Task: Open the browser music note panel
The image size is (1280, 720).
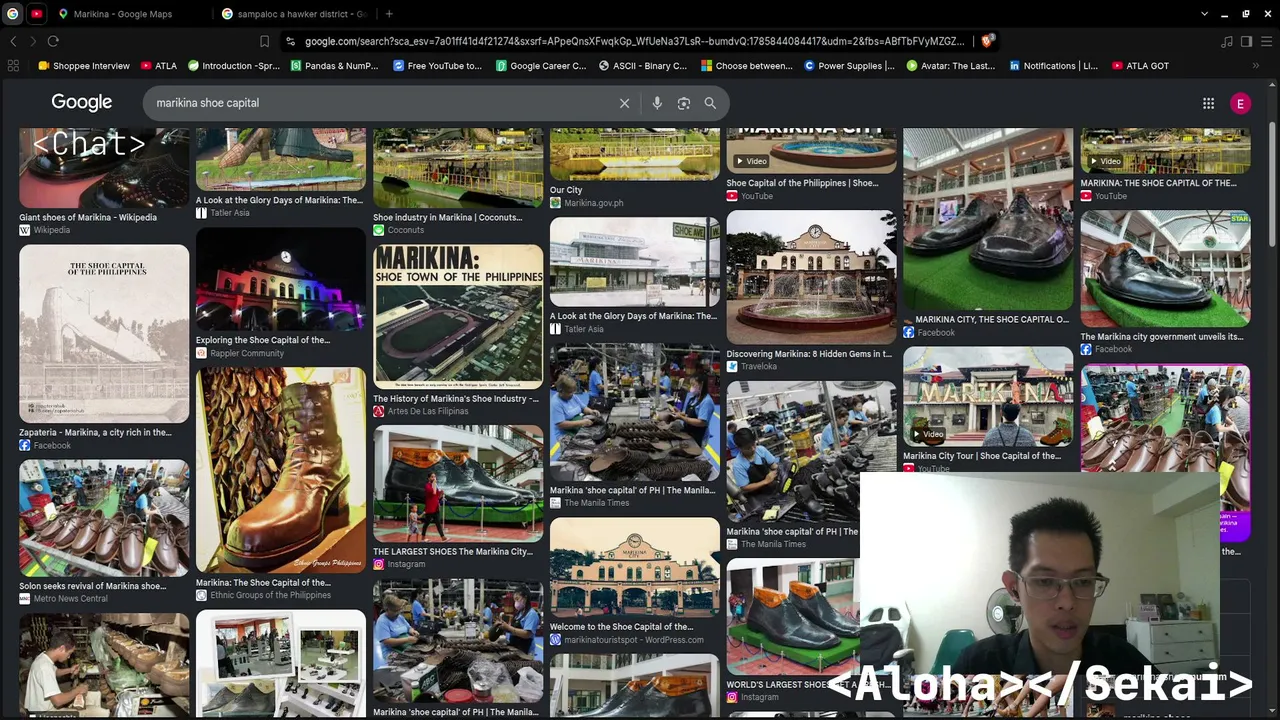Action: pos(1227,41)
